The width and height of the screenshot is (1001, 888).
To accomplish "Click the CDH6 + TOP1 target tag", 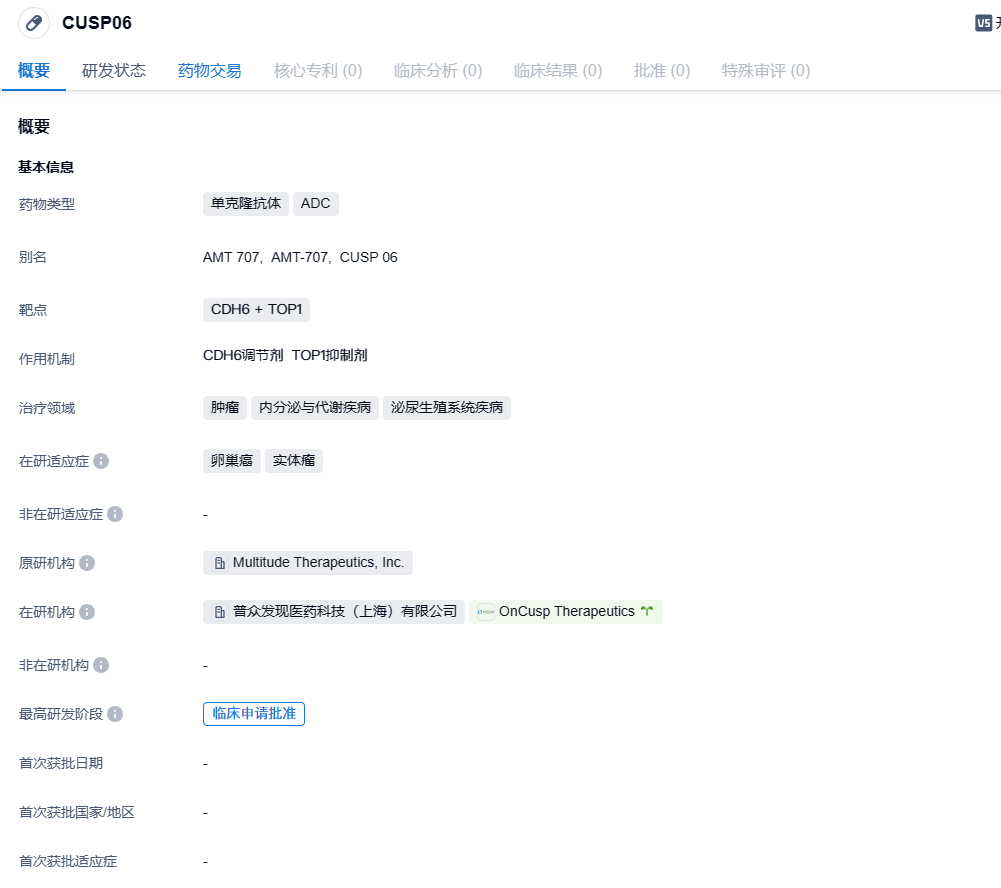I will pyautogui.click(x=256, y=310).
